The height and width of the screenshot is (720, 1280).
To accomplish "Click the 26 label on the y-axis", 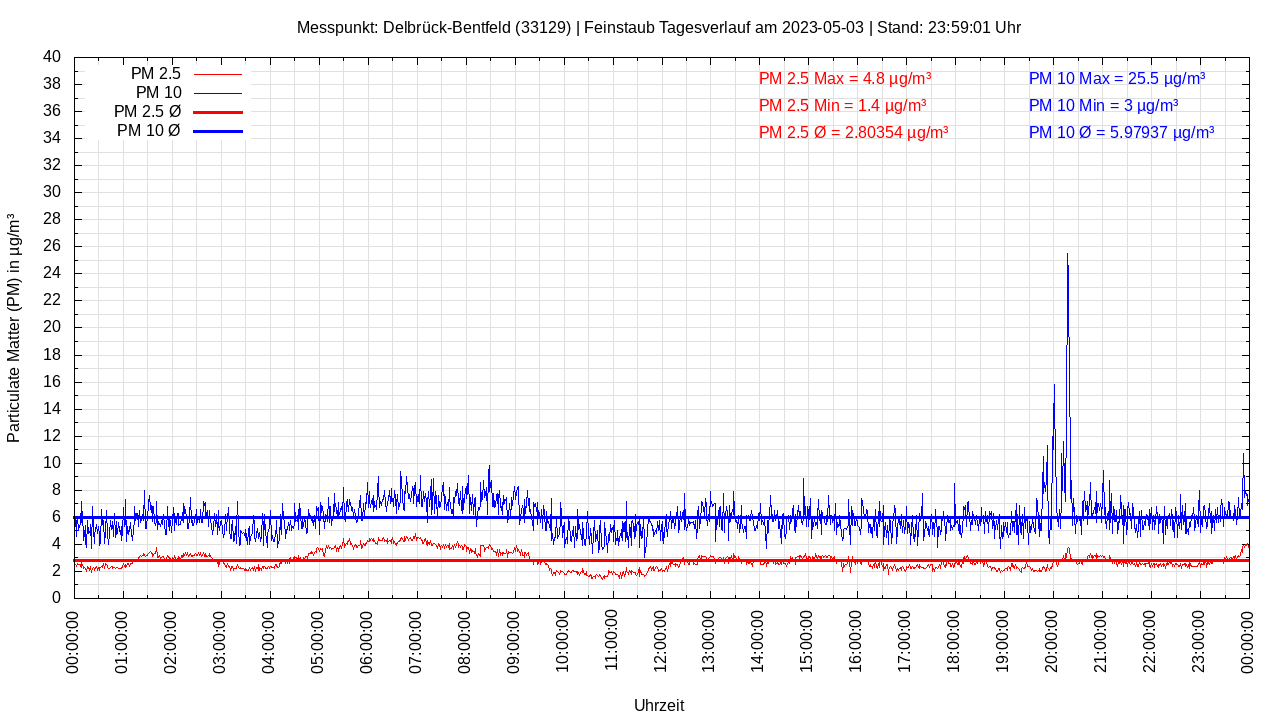I will (x=52, y=246).
